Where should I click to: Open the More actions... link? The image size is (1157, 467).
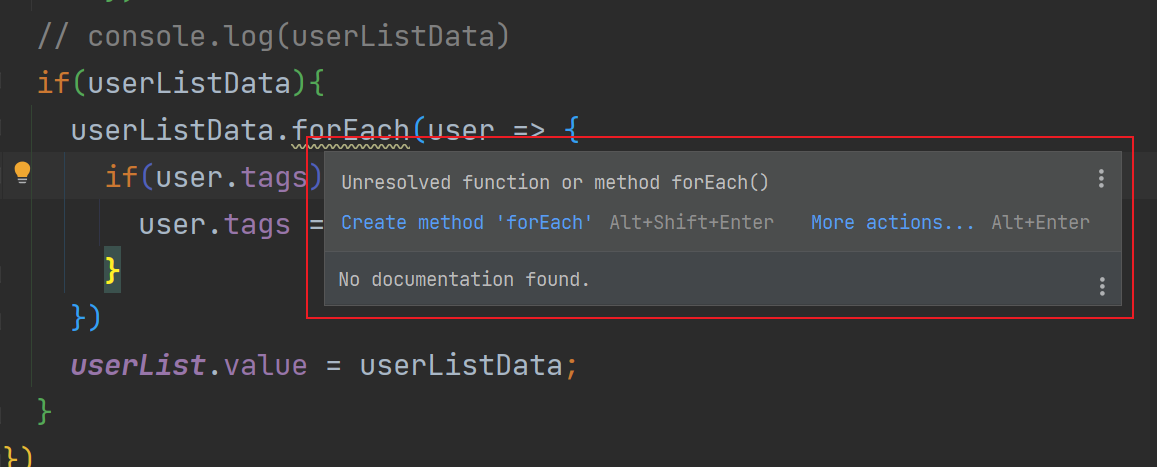click(x=893, y=222)
